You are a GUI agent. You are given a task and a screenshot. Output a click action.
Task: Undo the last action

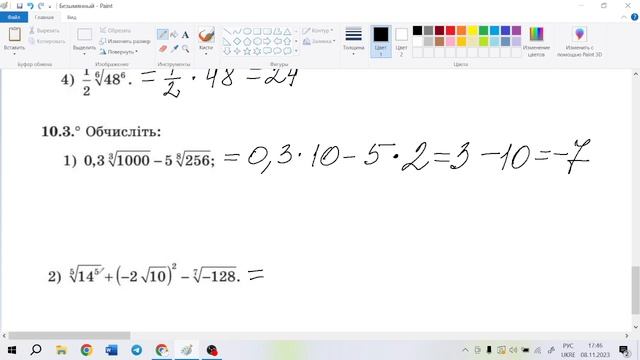pyautogui.click(x=30, y=6)
